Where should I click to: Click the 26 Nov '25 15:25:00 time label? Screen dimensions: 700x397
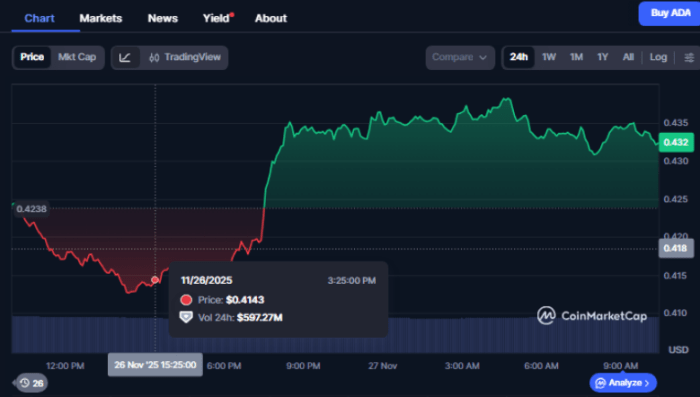(x=155, y=365)
